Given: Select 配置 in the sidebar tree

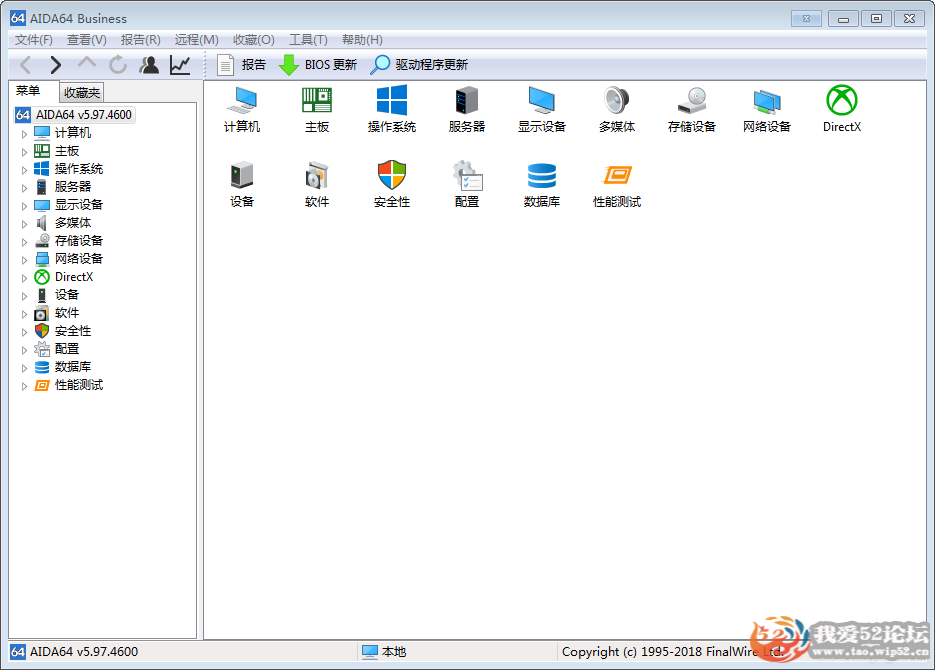Looking at the screenshot, I should (67, 349).
